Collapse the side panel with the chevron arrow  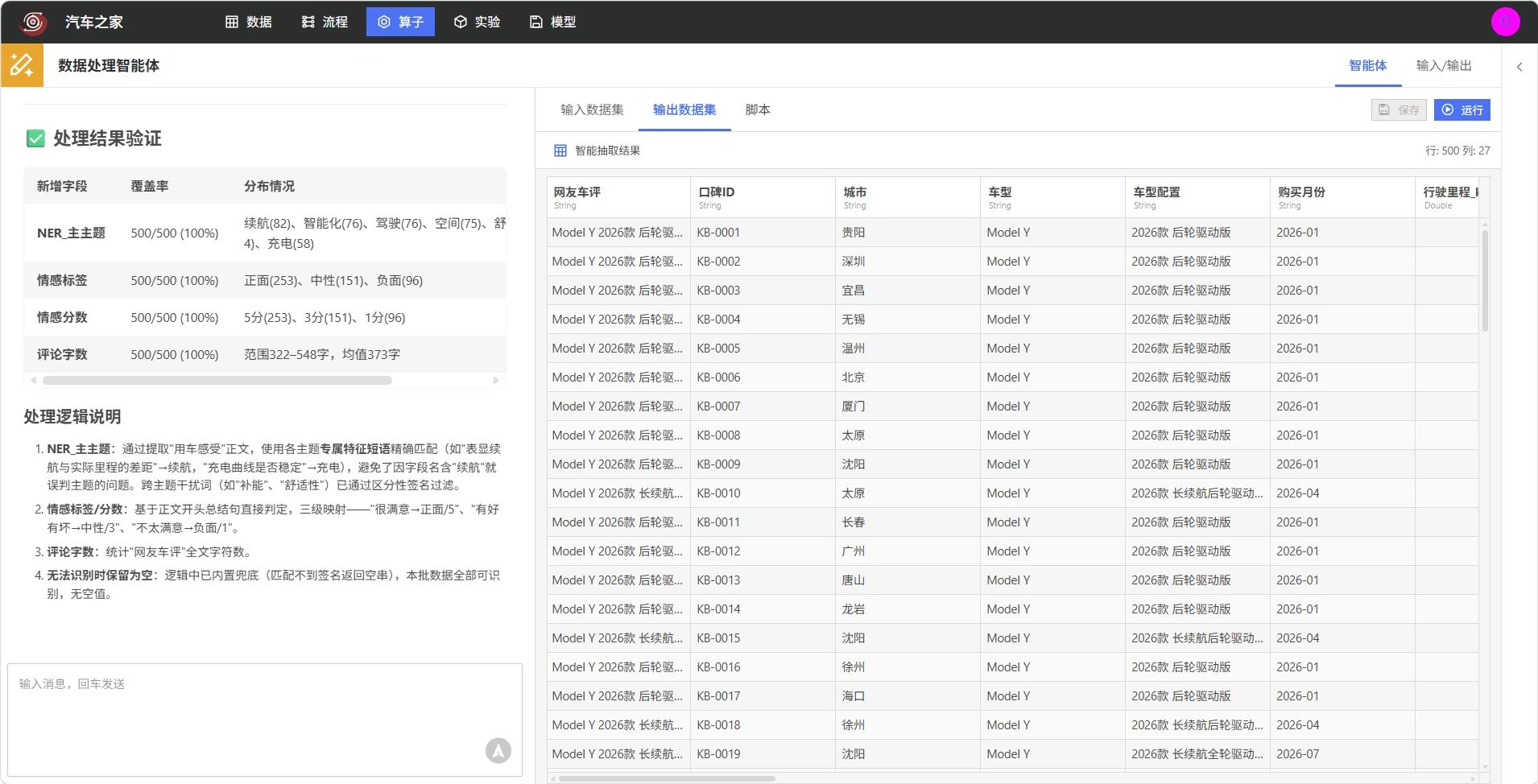[1519, 67]
